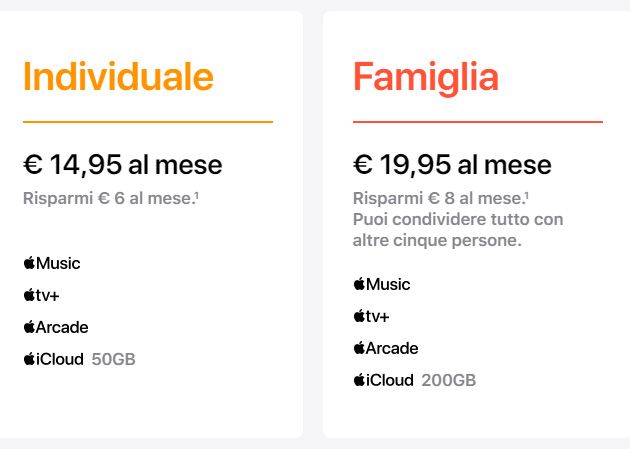Screen dimensions: 630x449
Task: Click the 50GB storage label
Action: pos(113,359)
